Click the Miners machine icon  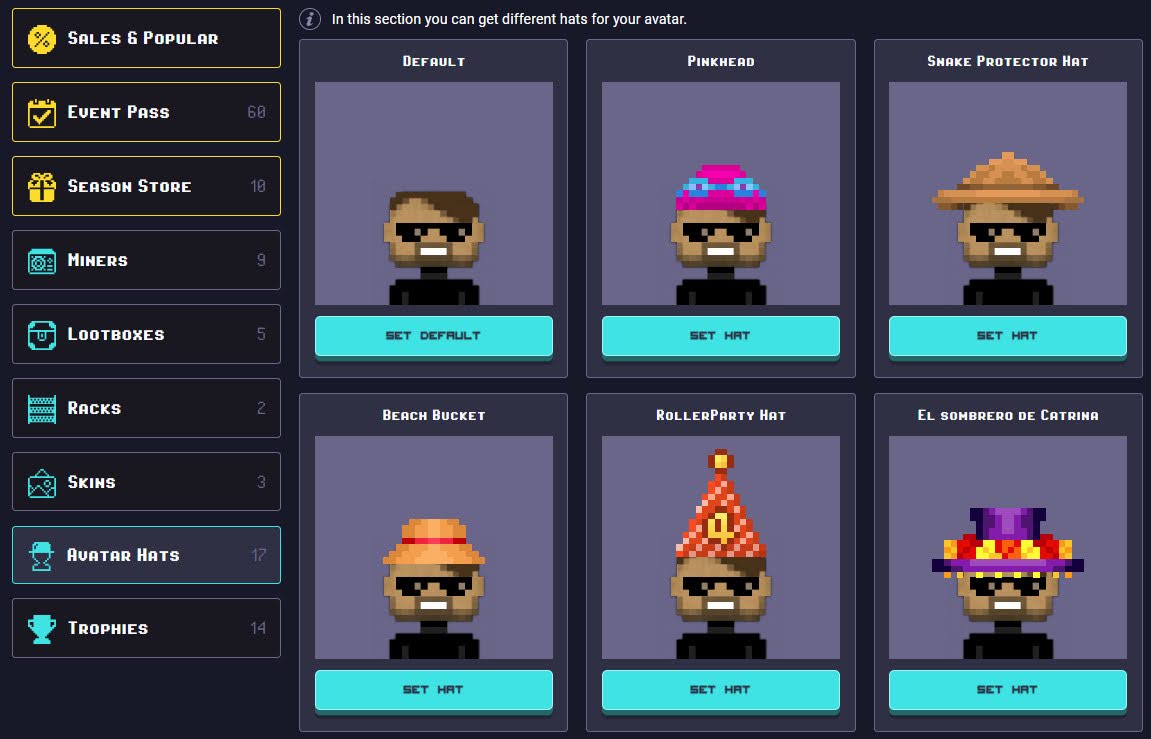42,261
